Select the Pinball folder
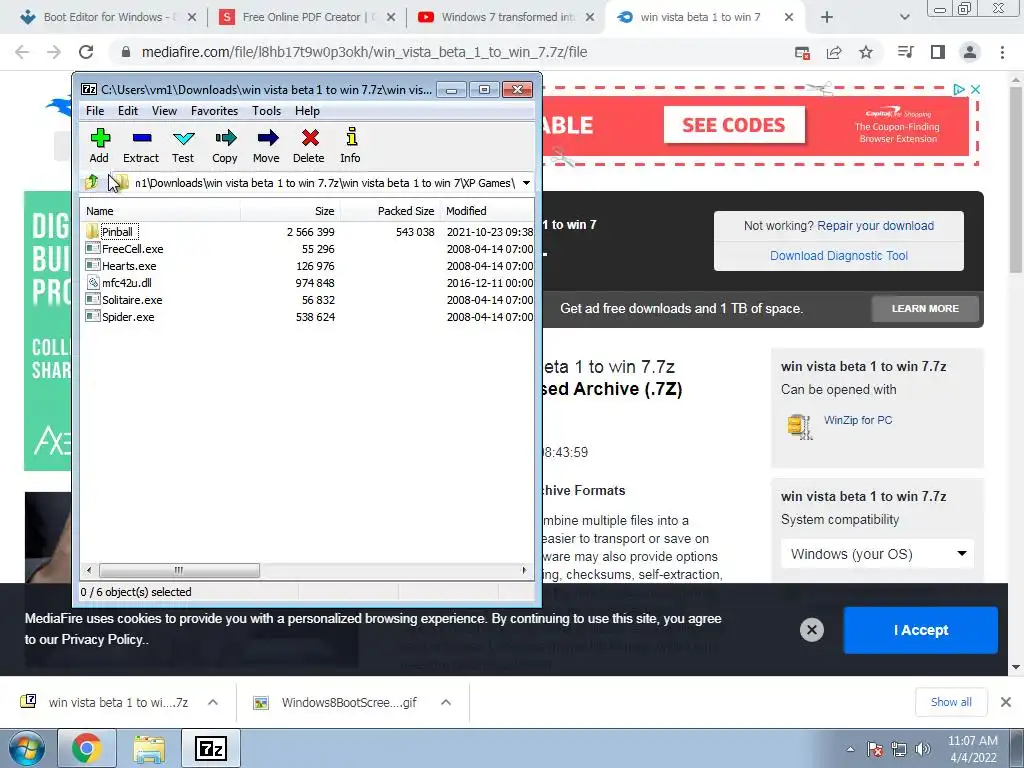 point(118,232)
